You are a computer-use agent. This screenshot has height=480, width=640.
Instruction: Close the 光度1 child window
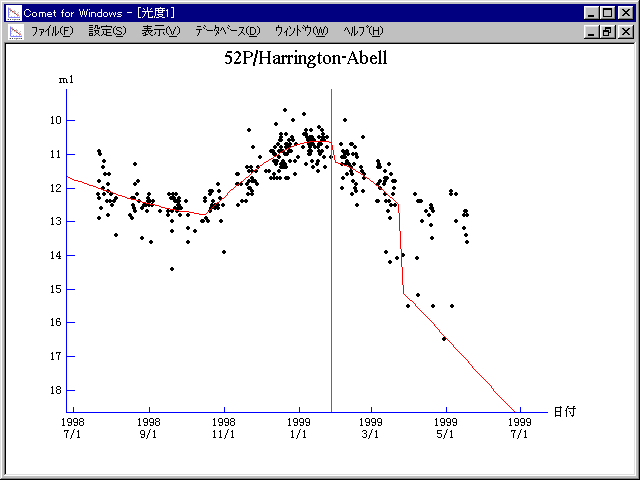pos(626,31)
